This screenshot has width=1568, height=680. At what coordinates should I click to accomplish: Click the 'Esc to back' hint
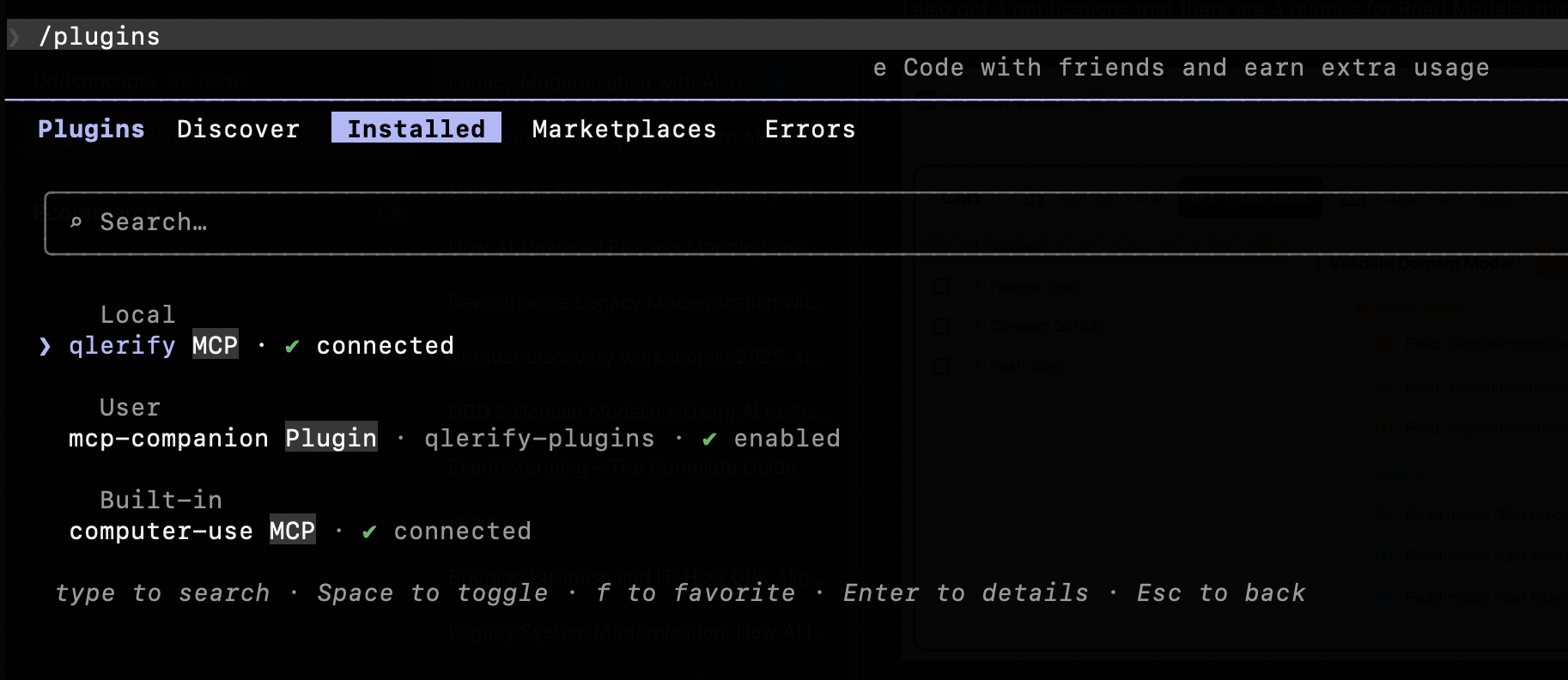[x=1221, y=592]
